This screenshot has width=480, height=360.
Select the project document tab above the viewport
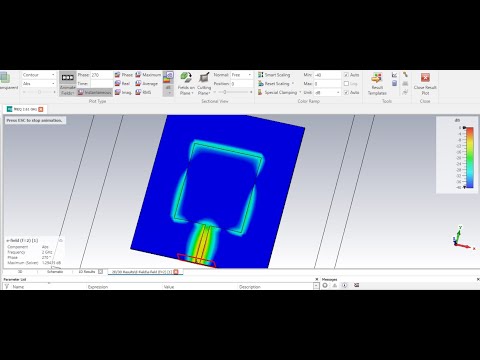point(25,109)
